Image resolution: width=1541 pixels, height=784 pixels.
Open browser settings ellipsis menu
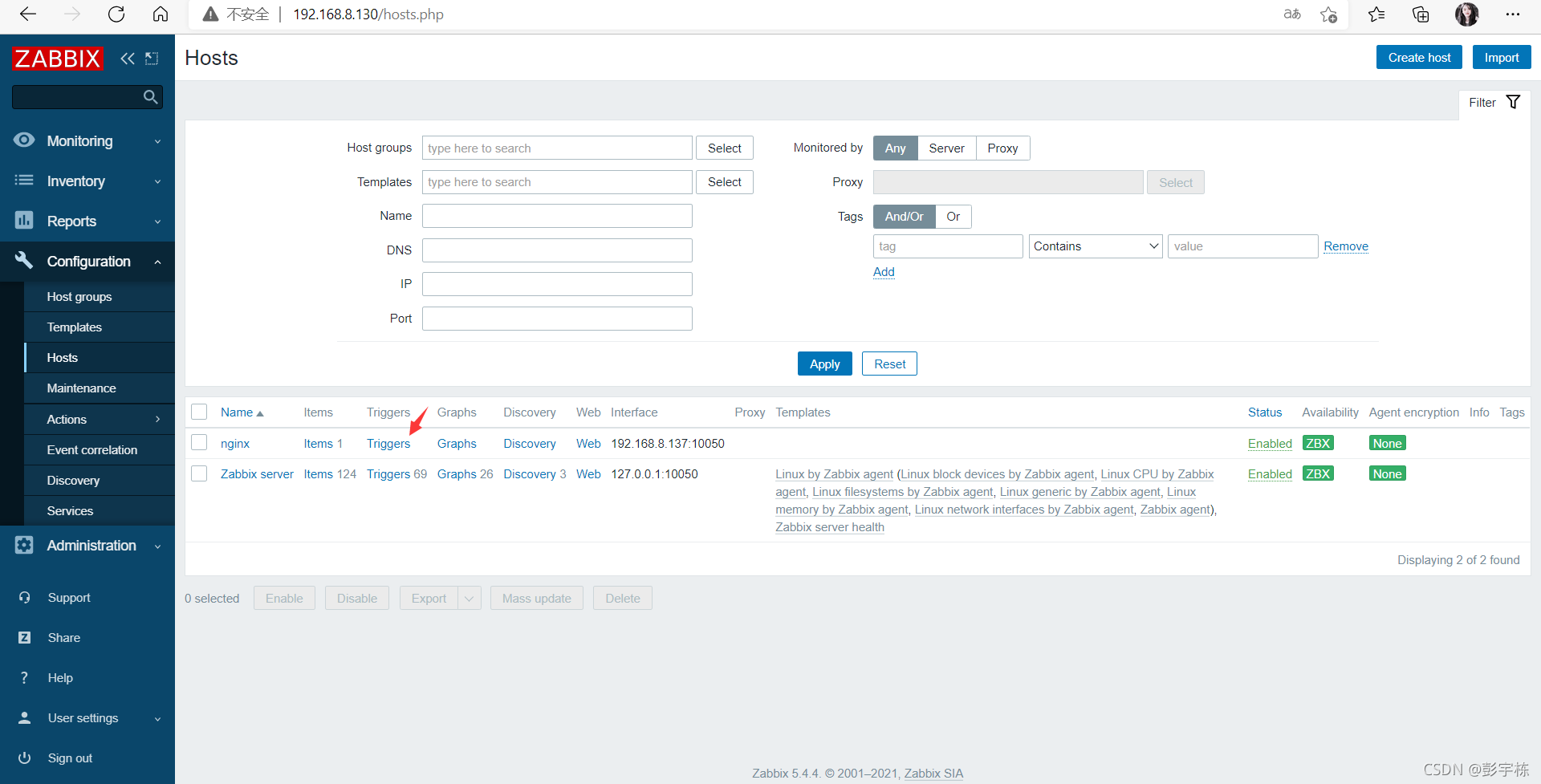click(x=1513, y=14)
